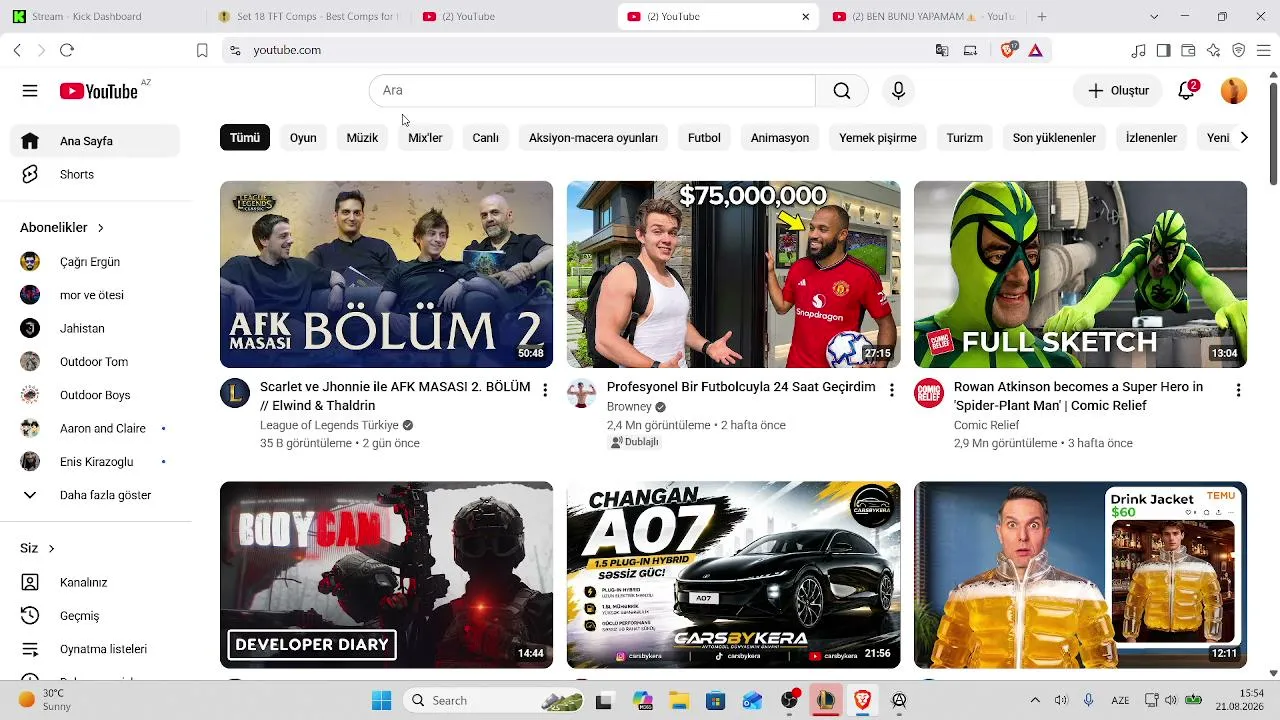Start voice search with the microphone

898,91
